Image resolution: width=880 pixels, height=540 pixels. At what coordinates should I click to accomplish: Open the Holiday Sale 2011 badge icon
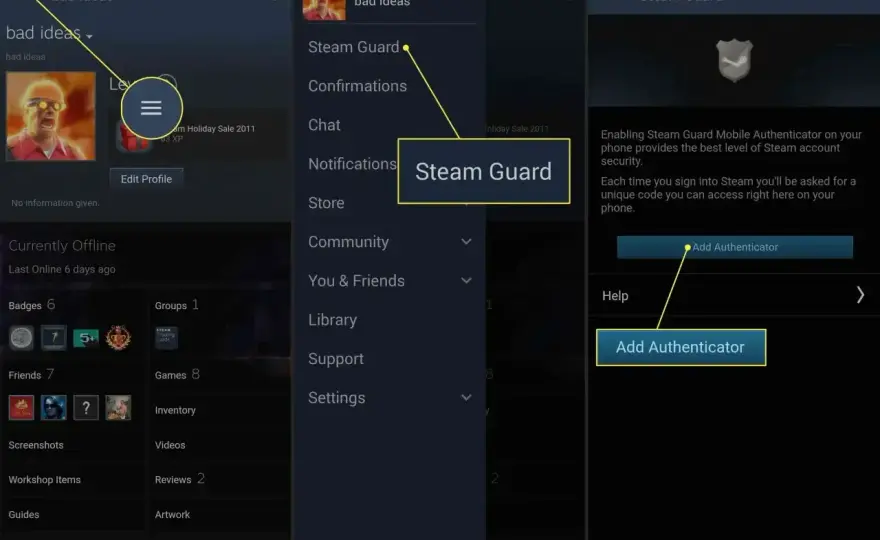point(133,138)
